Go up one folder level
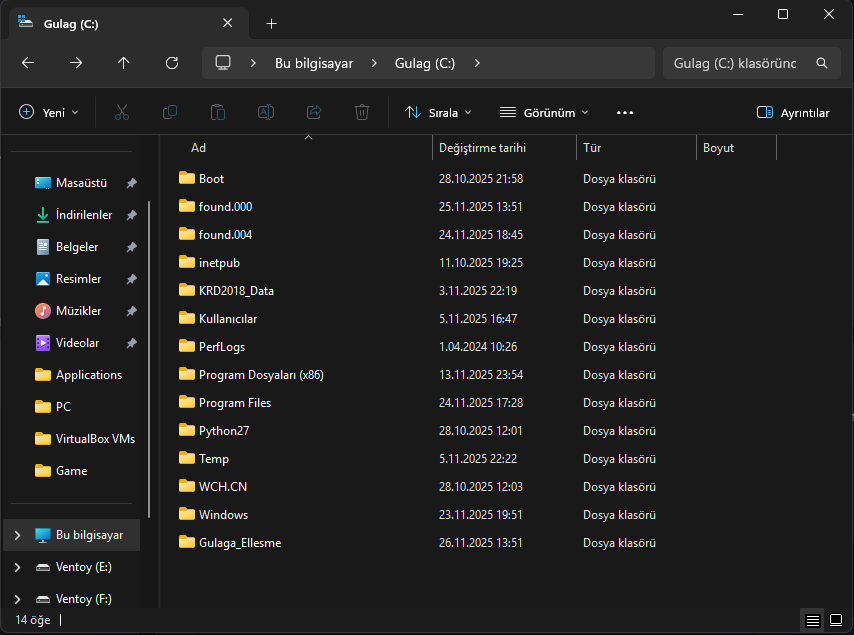 coord(124,63)
